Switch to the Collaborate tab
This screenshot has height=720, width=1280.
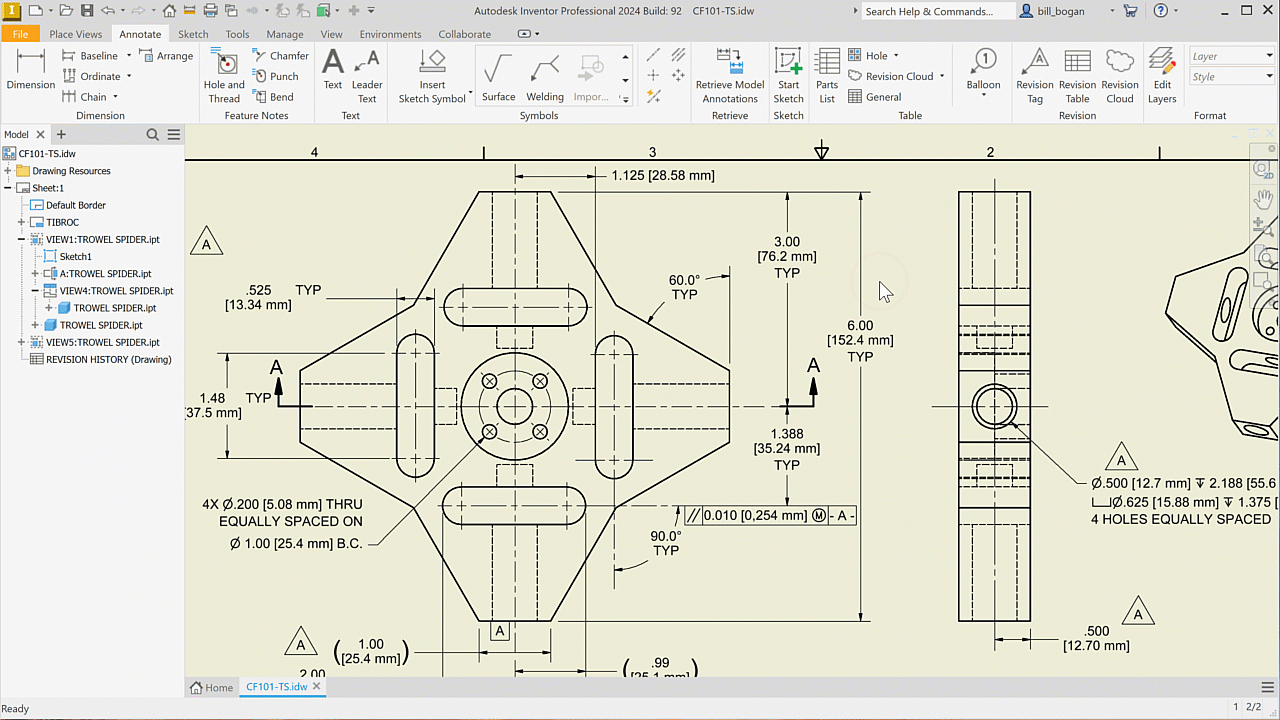[465, 34]
